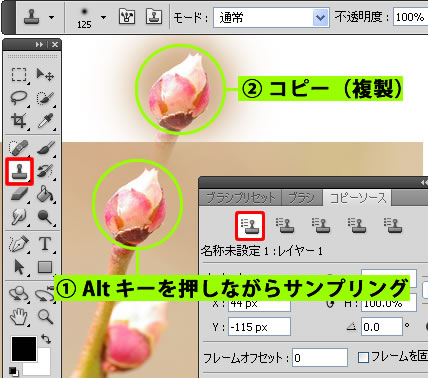Viewport: 428px width, 378px height.
Task: Toggle the フレームを固定 checkbox
Action: 363,358
